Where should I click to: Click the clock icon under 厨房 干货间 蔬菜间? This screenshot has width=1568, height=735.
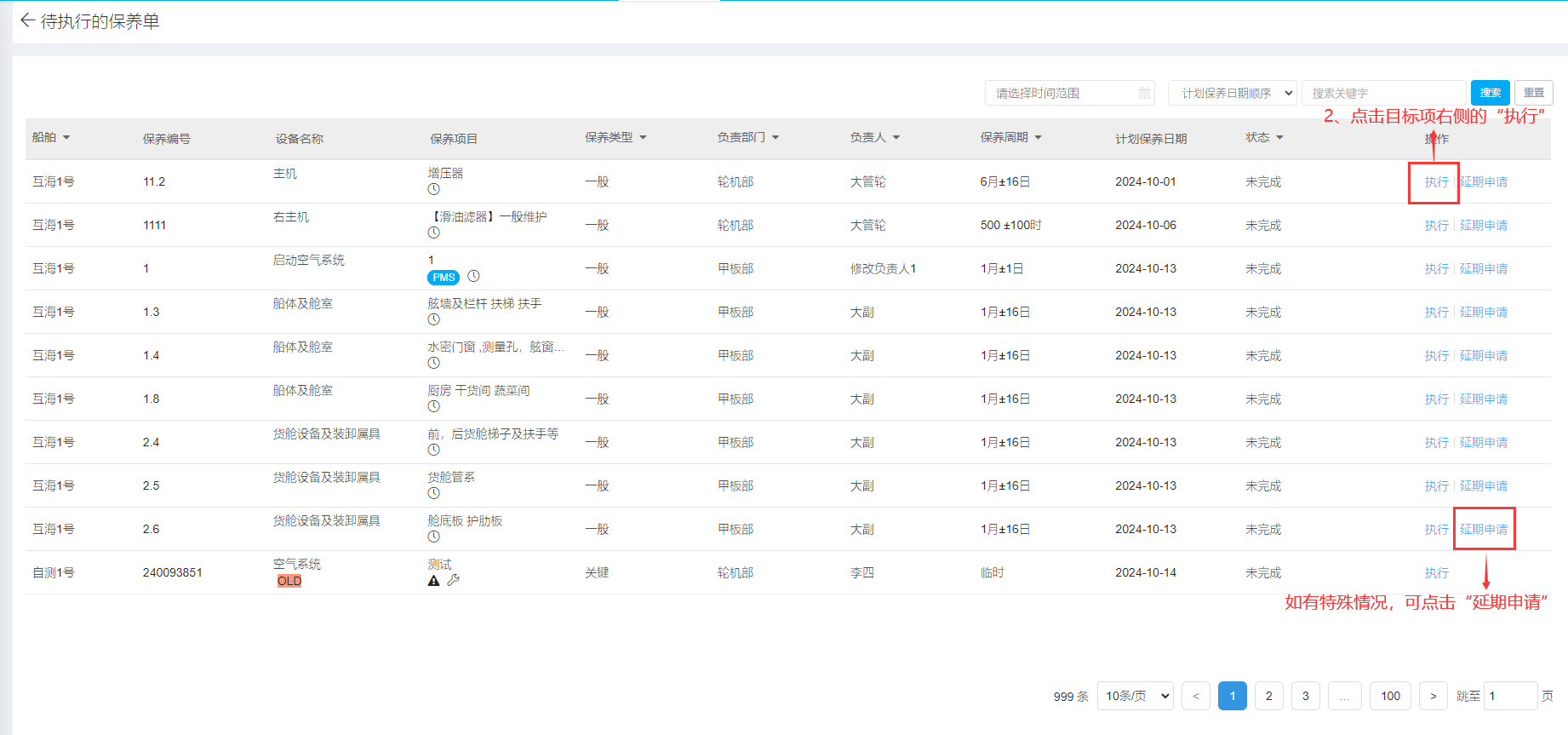coord(433,406)
